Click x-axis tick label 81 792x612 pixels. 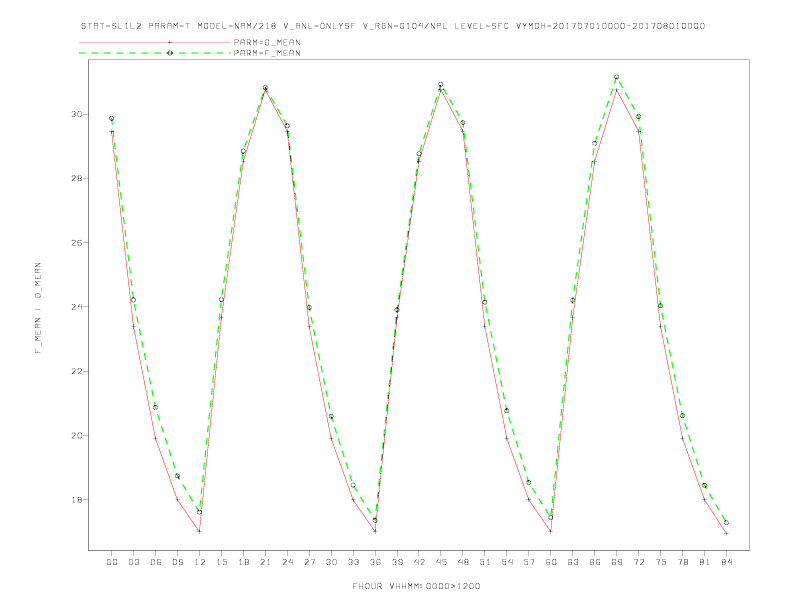705,562
